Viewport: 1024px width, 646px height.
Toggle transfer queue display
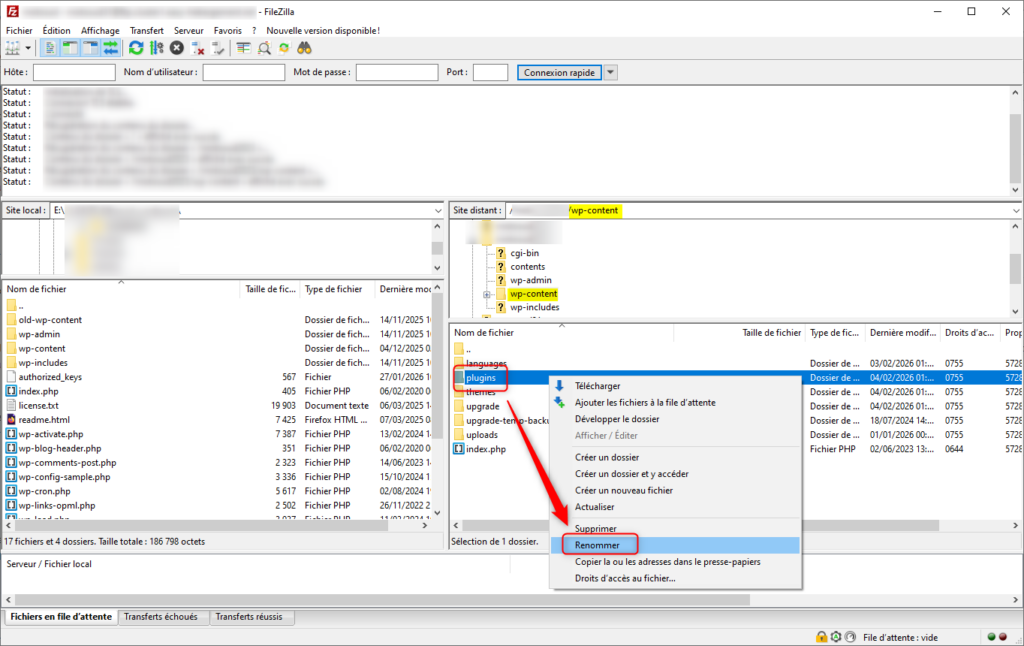click(x=110, y=48)
